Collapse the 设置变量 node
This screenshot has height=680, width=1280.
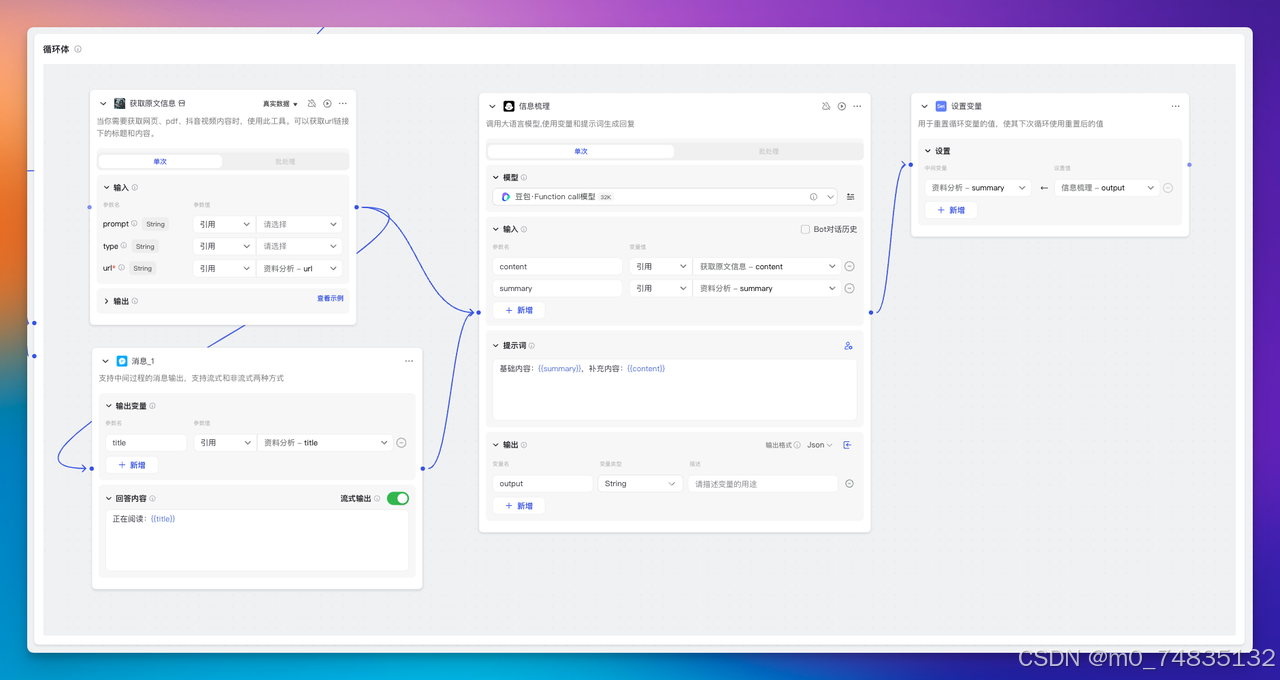[x=925, y=106]
